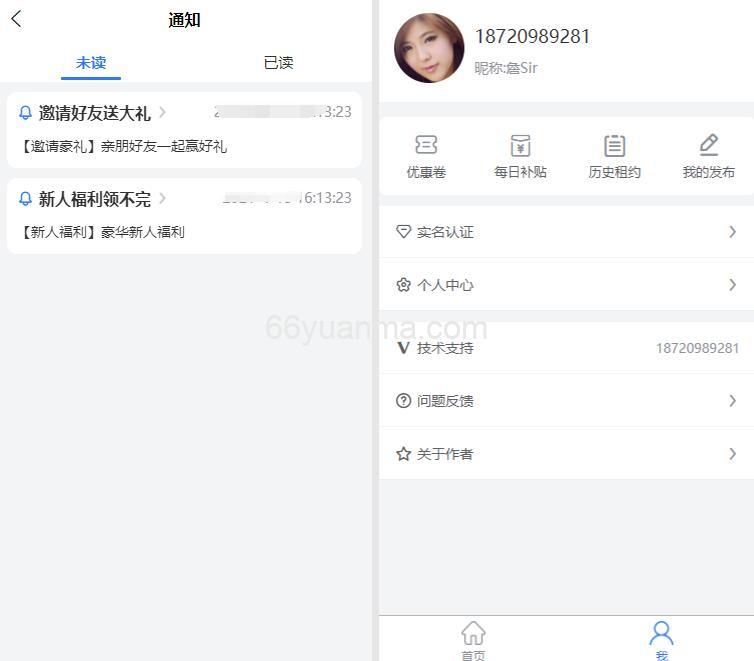Open the 邀请好友送大礼 notification title
Viewport: 754px width, 661px height.
click(94, 113)
